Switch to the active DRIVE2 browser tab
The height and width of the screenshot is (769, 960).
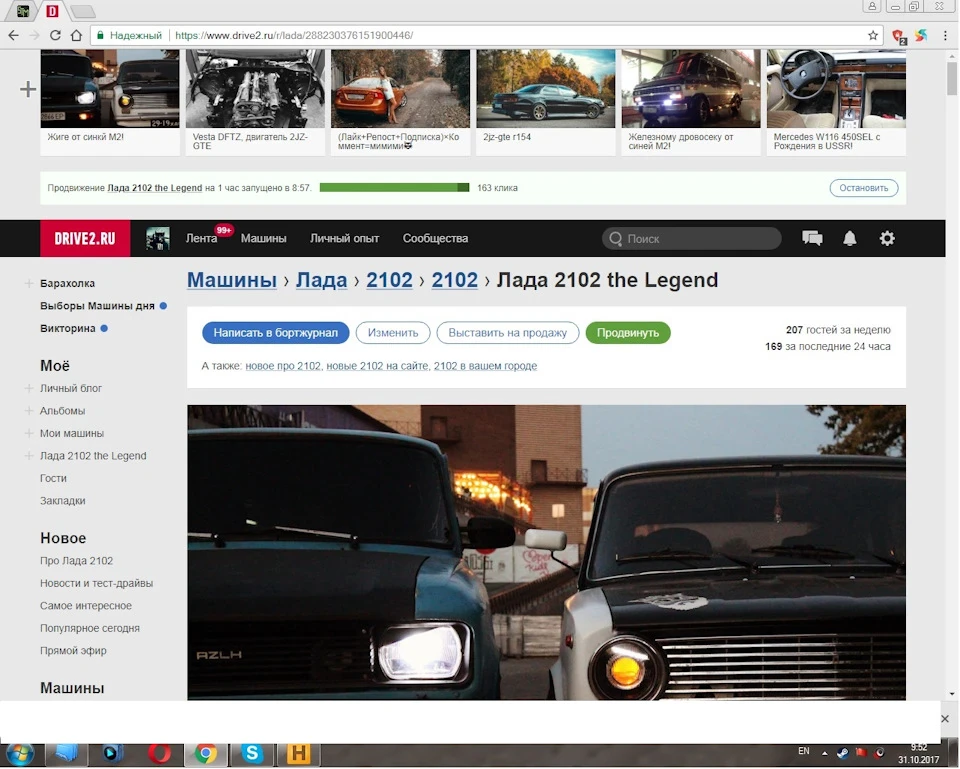pos(53,10)
